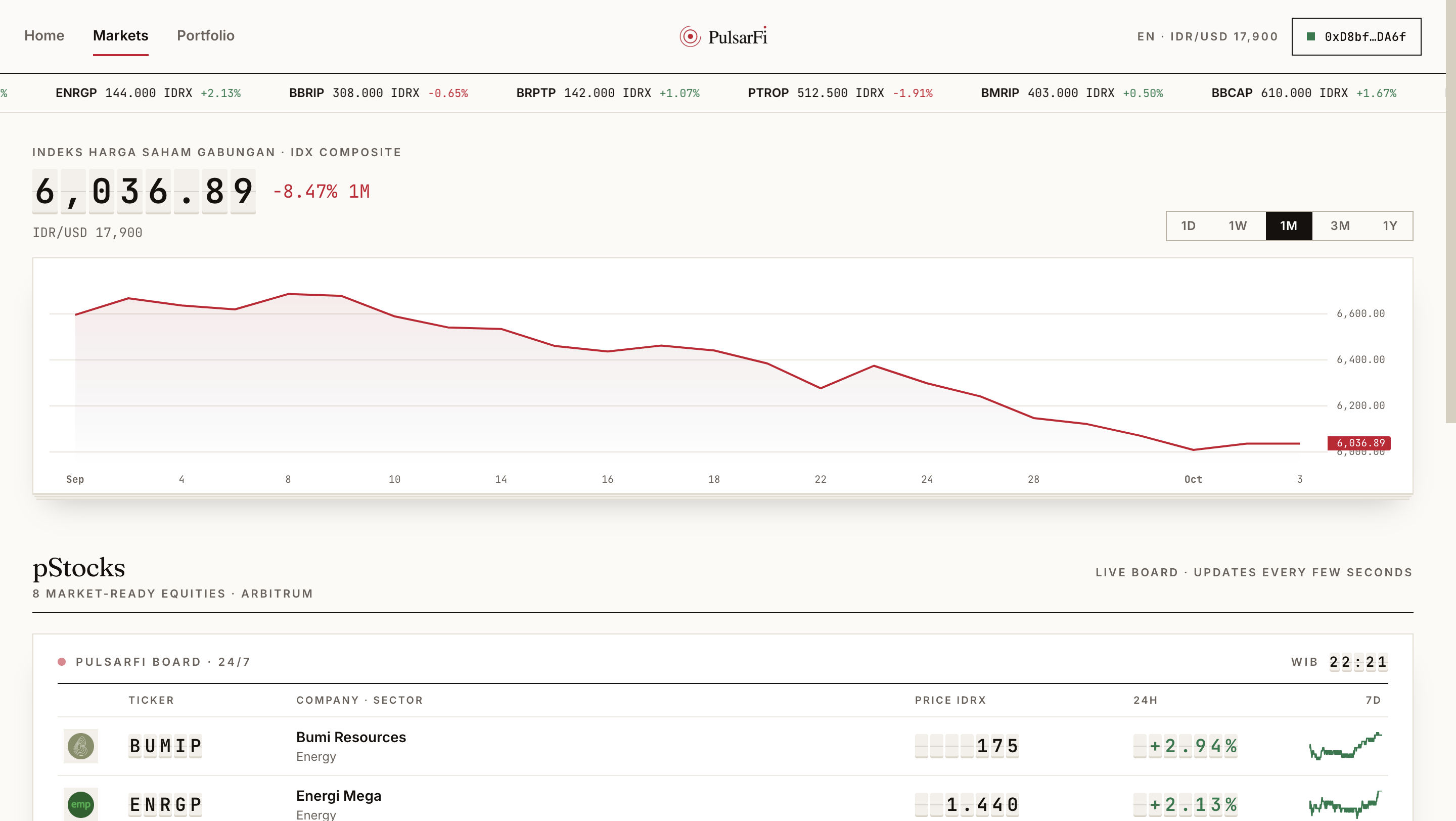Click the BUMIP ticker symbol

pyautogui.click(x=165, y=746)
